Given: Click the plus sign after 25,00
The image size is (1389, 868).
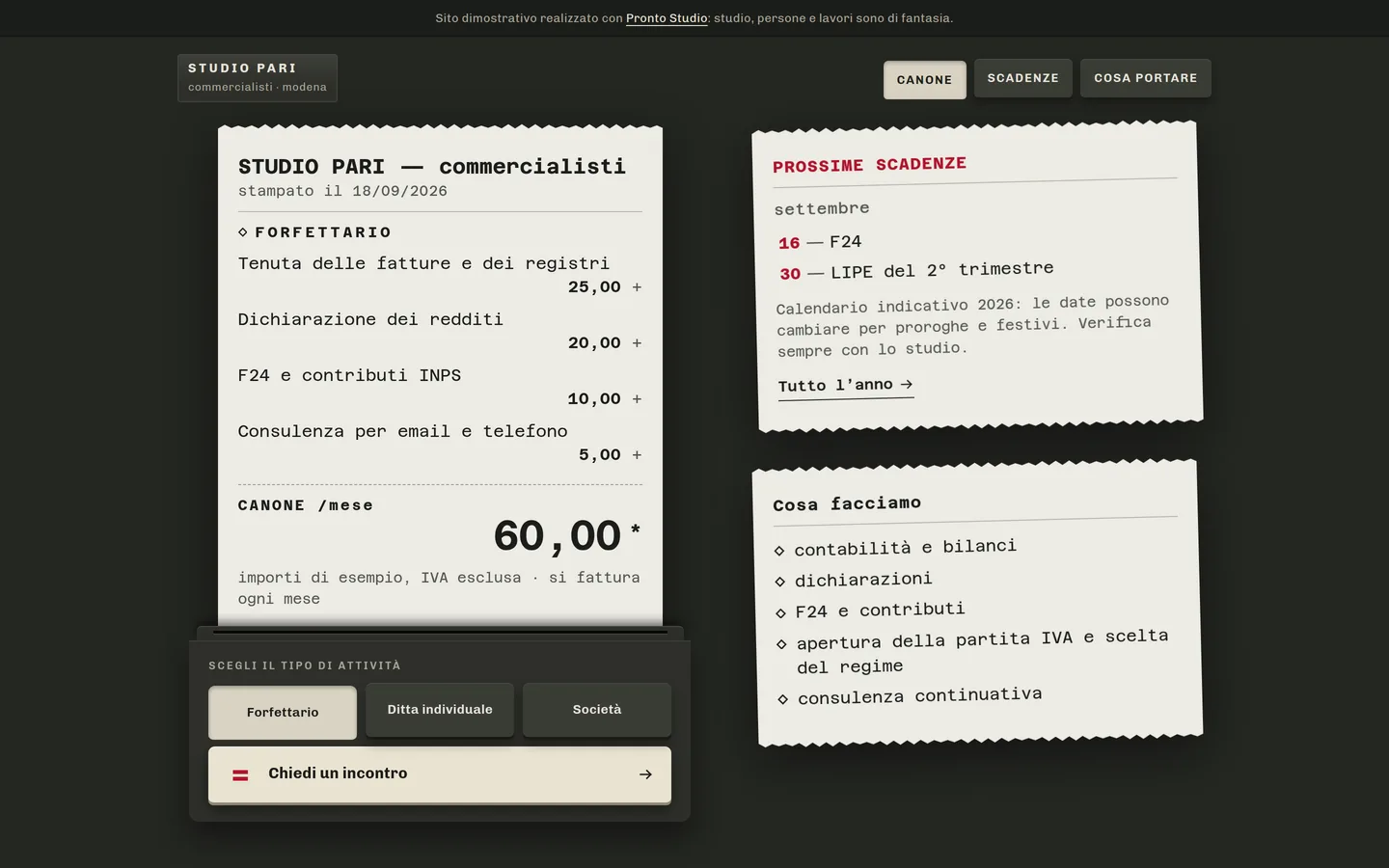Looking at the screenshot, I should (x=637, y=287).
